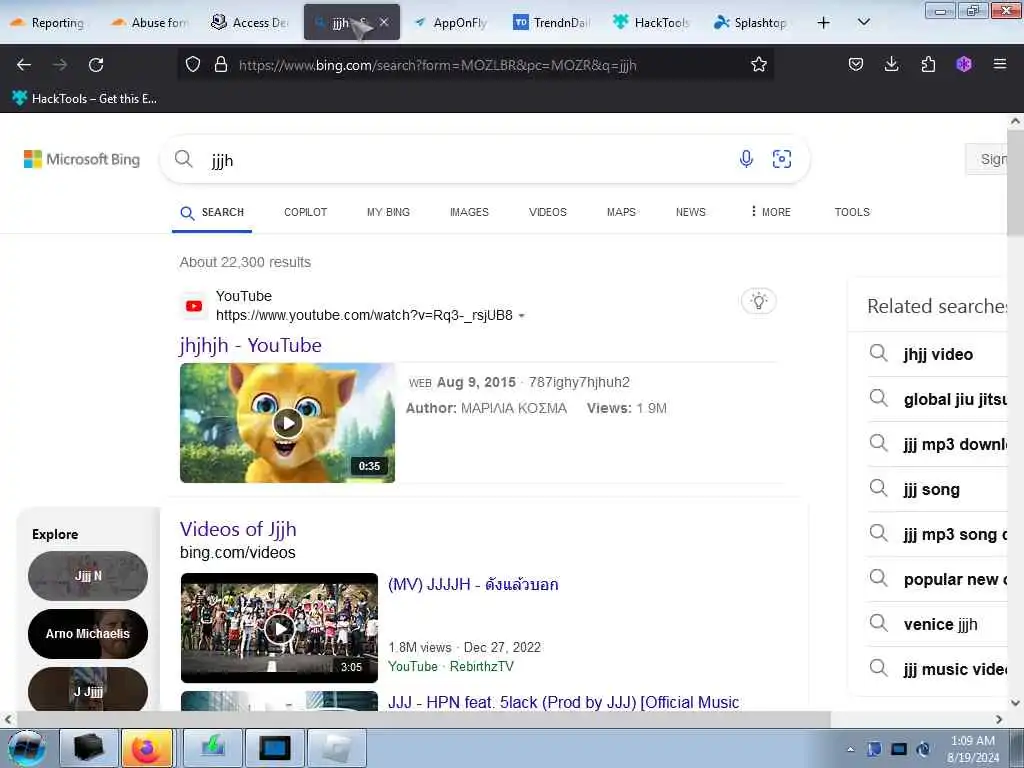Viewport: 1024px width, 768px height.
Task: Search related 'global jiu jitsu'
Action: tap(938, 400)
